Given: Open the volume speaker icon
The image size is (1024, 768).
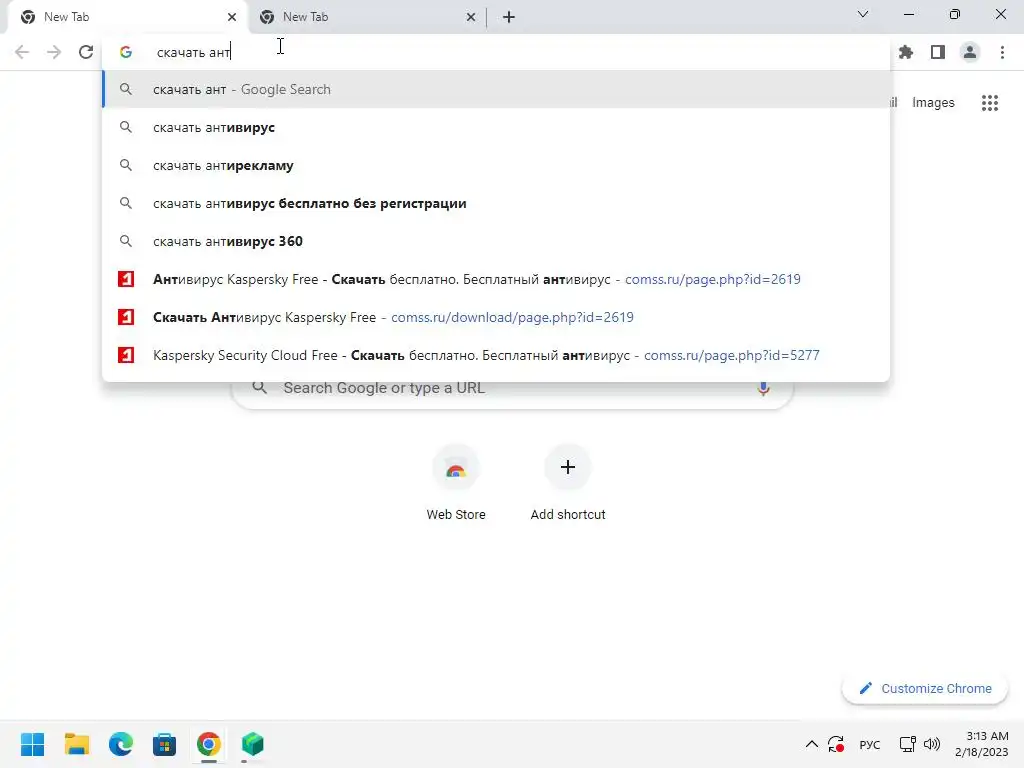Looking at the screenshot, I should (x=932, y=744).
